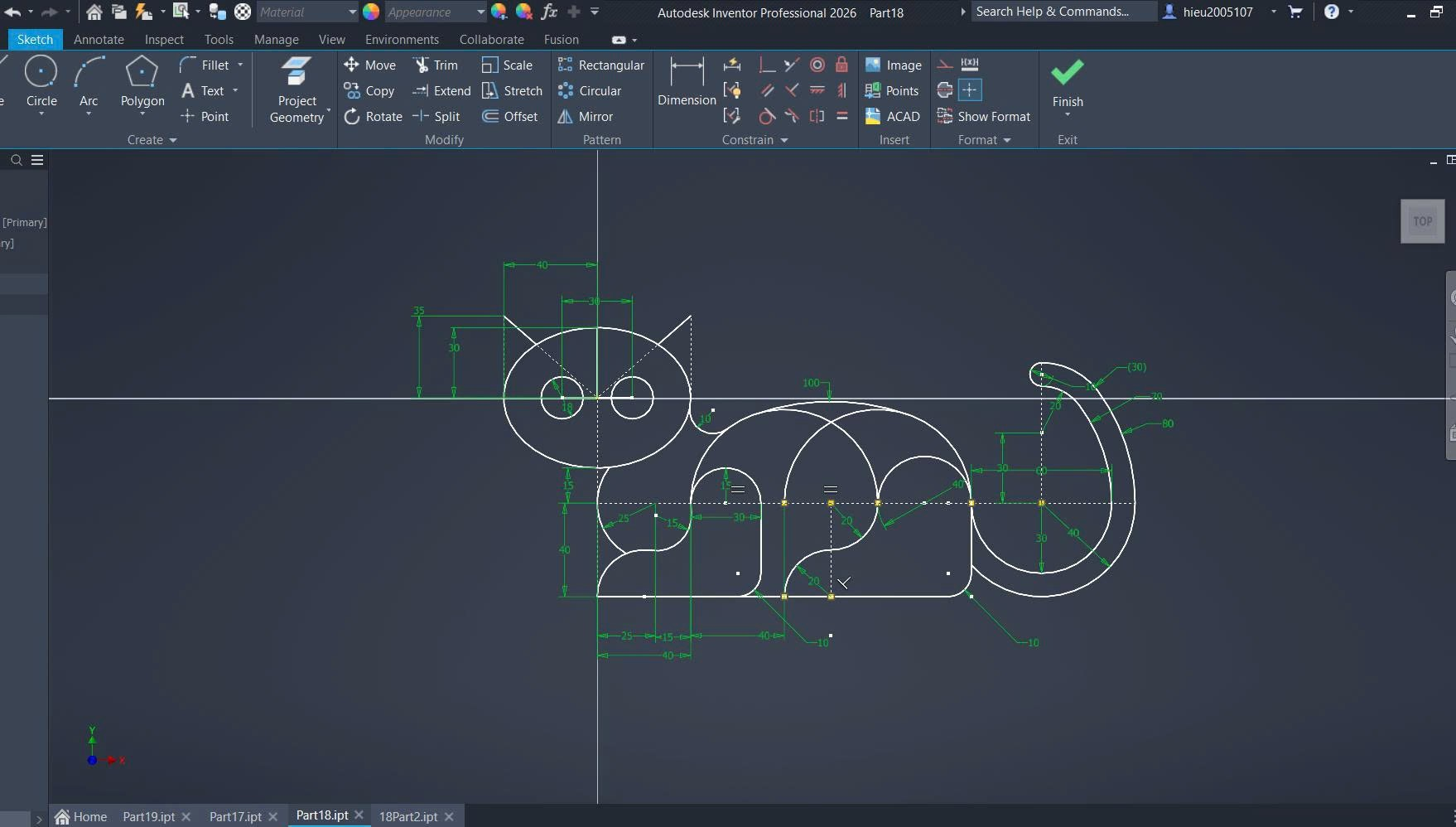
Task: Apply the Concentric constraint icon
Action: coord(817,65)
